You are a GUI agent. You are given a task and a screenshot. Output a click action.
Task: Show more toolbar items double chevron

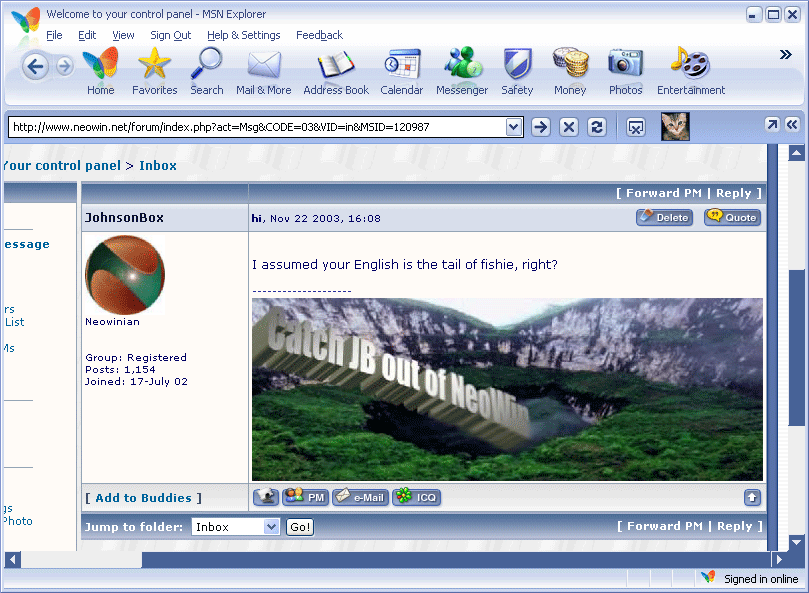[785, 55]
